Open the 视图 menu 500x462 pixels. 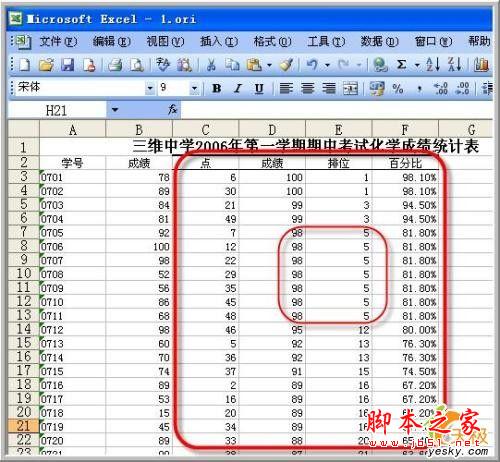pyautogui.click(x=165, y=41)
